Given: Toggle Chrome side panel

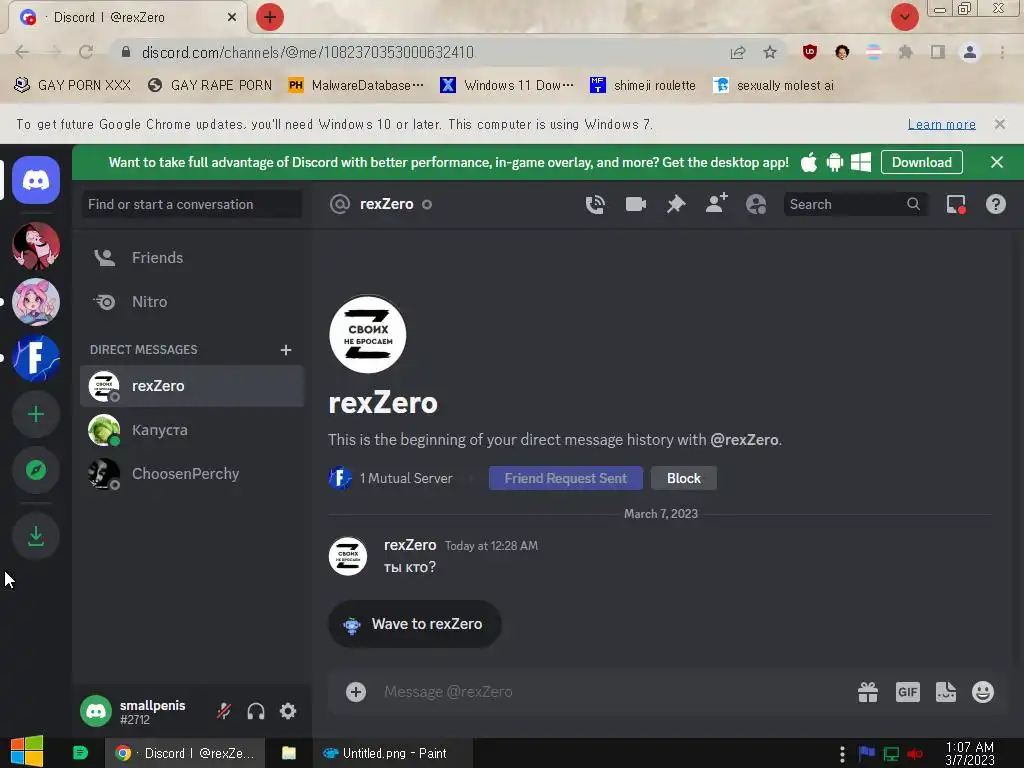Looking at the screenshot, I should pyautogui.click(x=938, y=52).
